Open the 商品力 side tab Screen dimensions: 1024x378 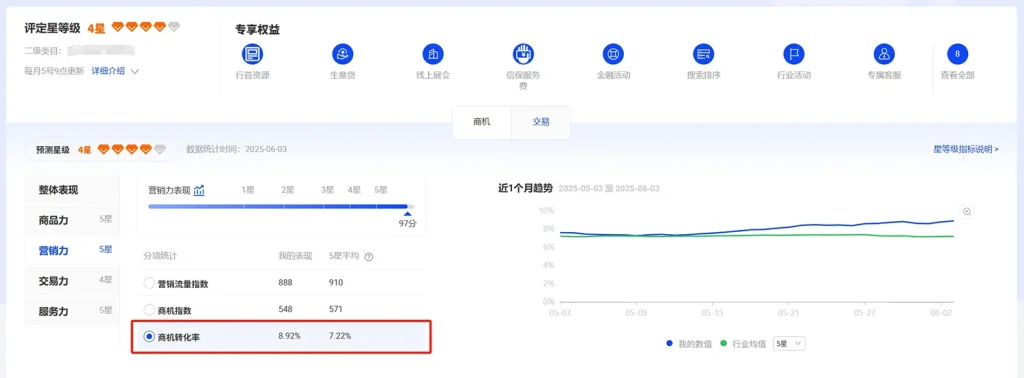click(x=72, y=221)
